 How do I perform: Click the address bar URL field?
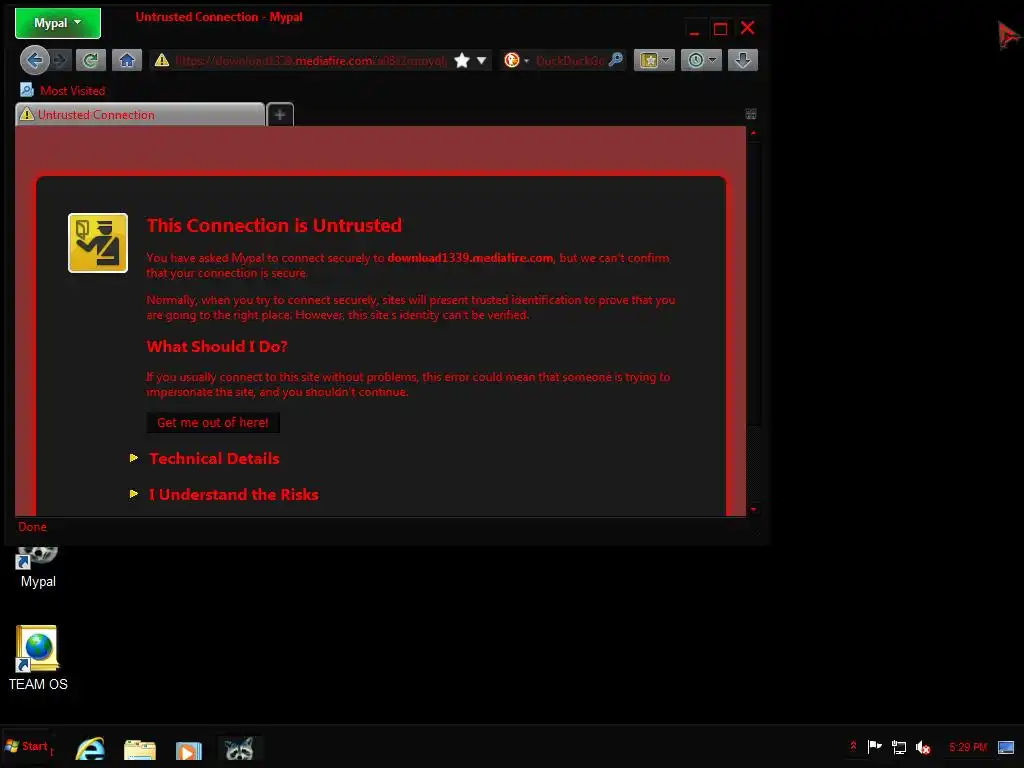pos(310,61)
